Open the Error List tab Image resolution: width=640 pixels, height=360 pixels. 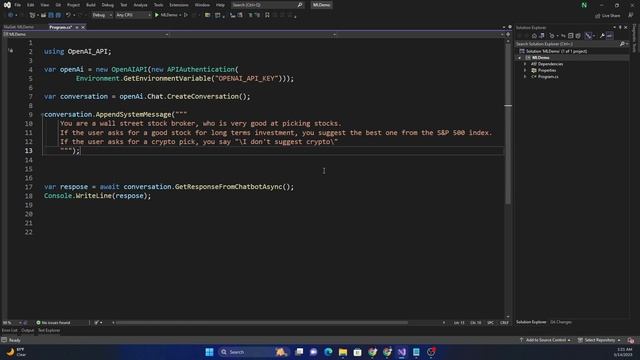coord(9,330)
